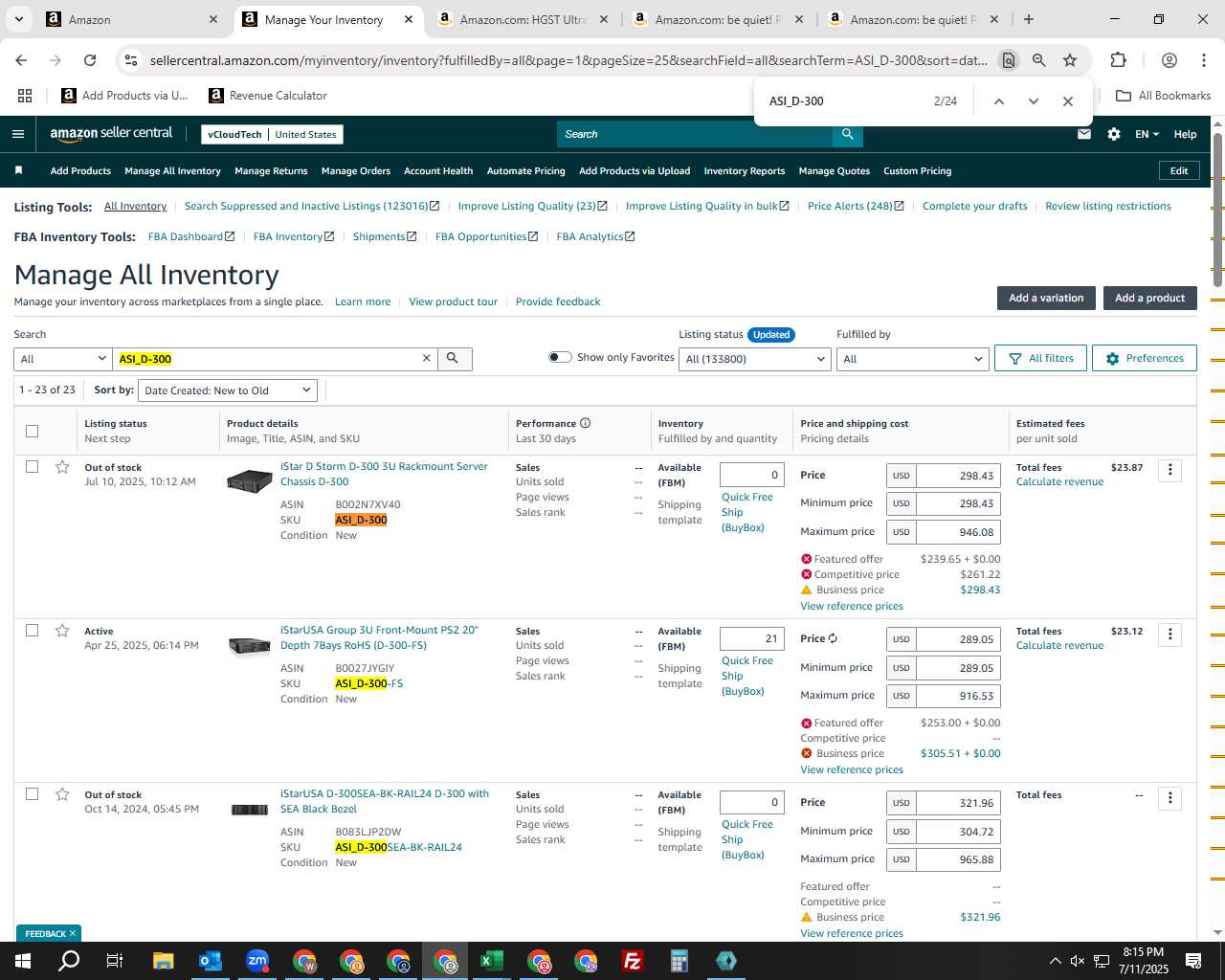Reload the browser page
Screen dimensions: 1225x980
[90, 60]
